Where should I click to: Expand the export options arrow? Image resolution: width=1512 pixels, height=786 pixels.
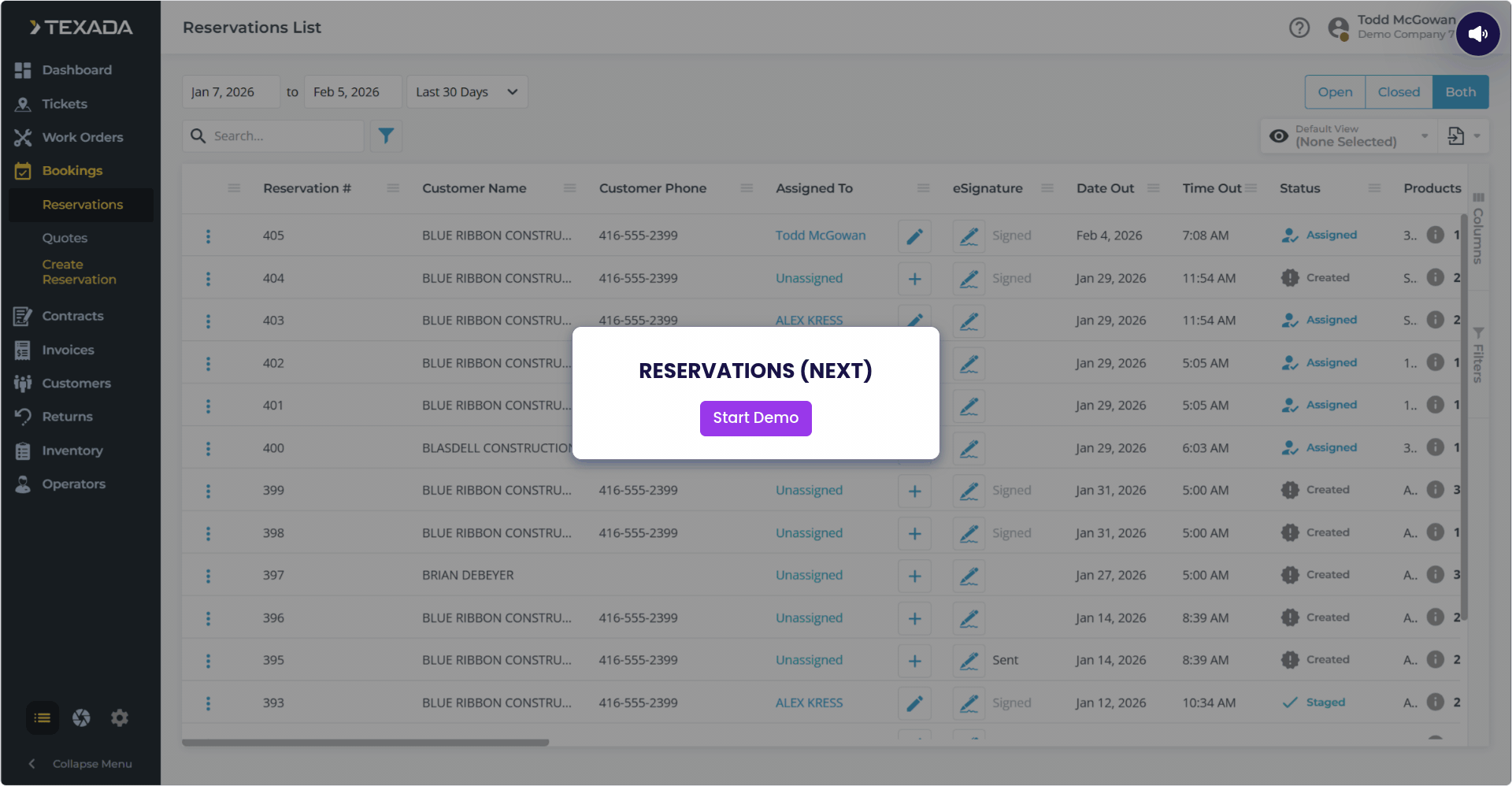coord(1477,136)
